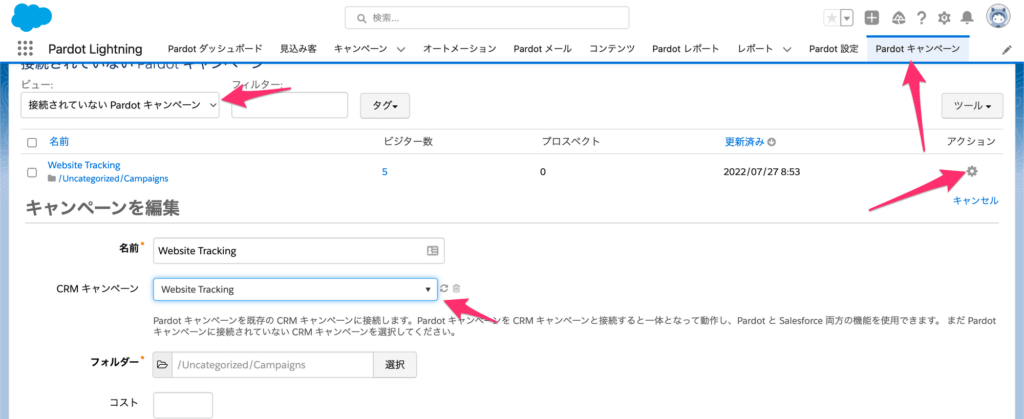Open the Pardot ダッシュボード tab
This screenshot has height=419, width=1024.
(x=215, y=49)
